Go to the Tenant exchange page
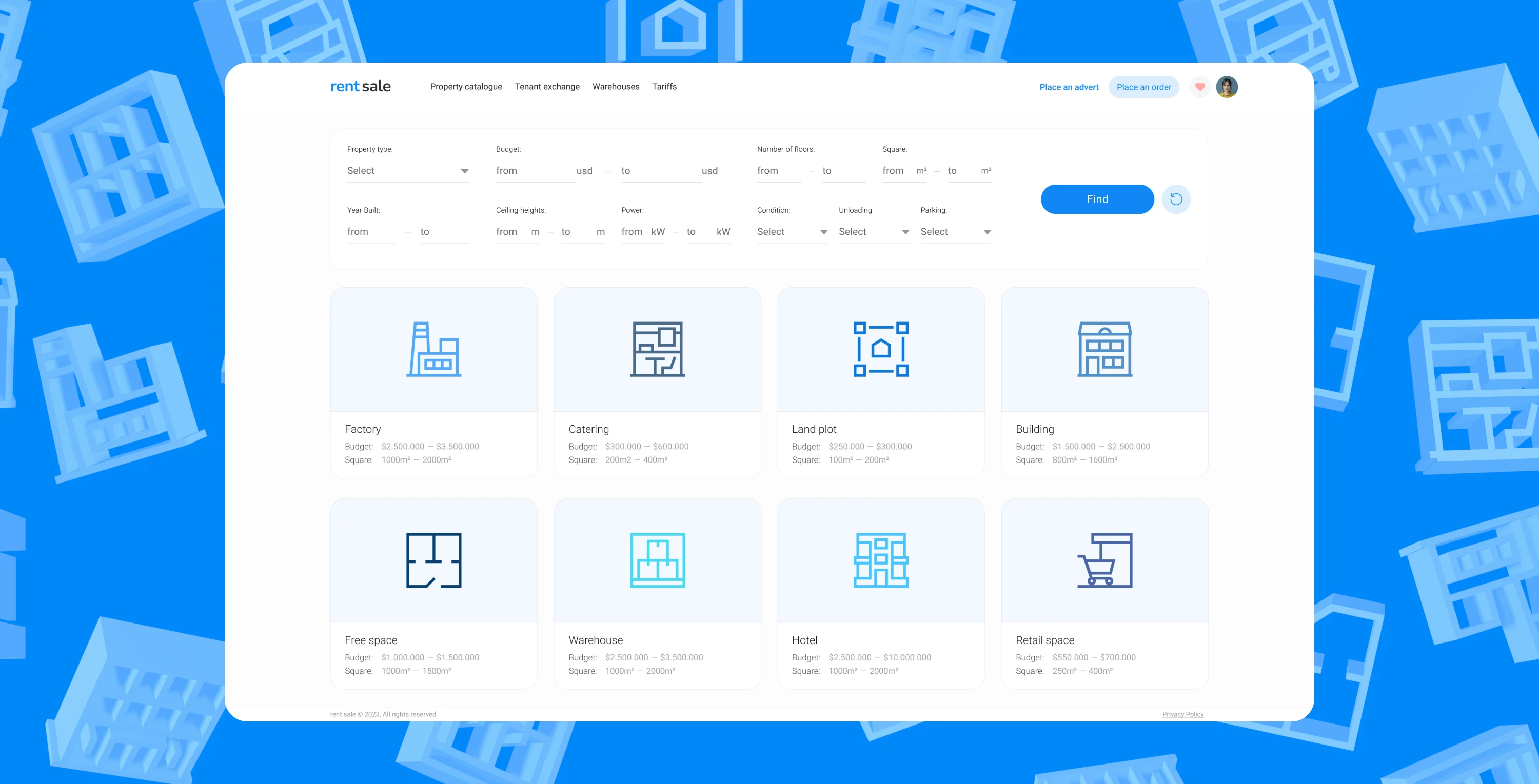Viewport: 1539px width, 784px height. point(547,87)
